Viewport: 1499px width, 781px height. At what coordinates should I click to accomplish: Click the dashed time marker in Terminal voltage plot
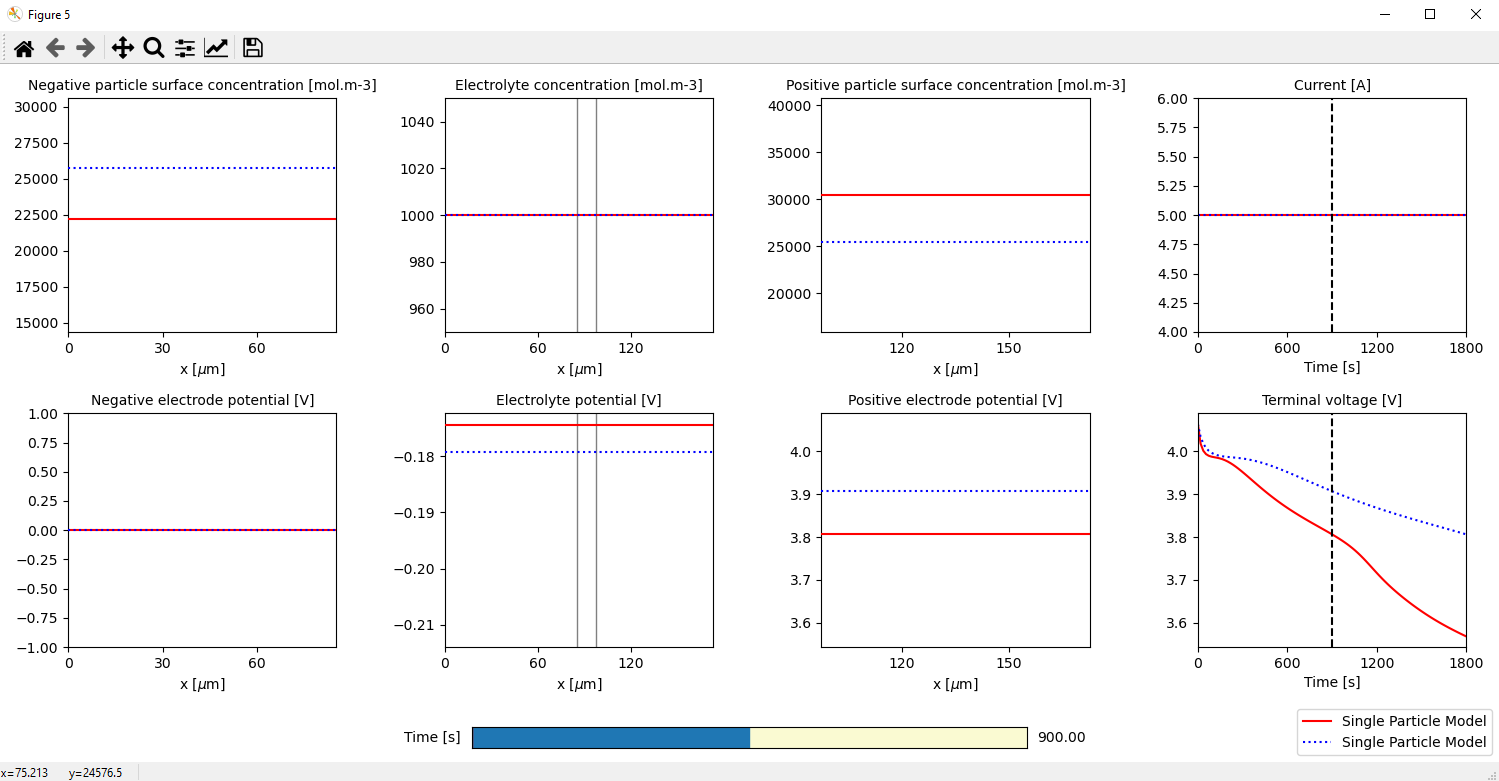(1331, 530)
